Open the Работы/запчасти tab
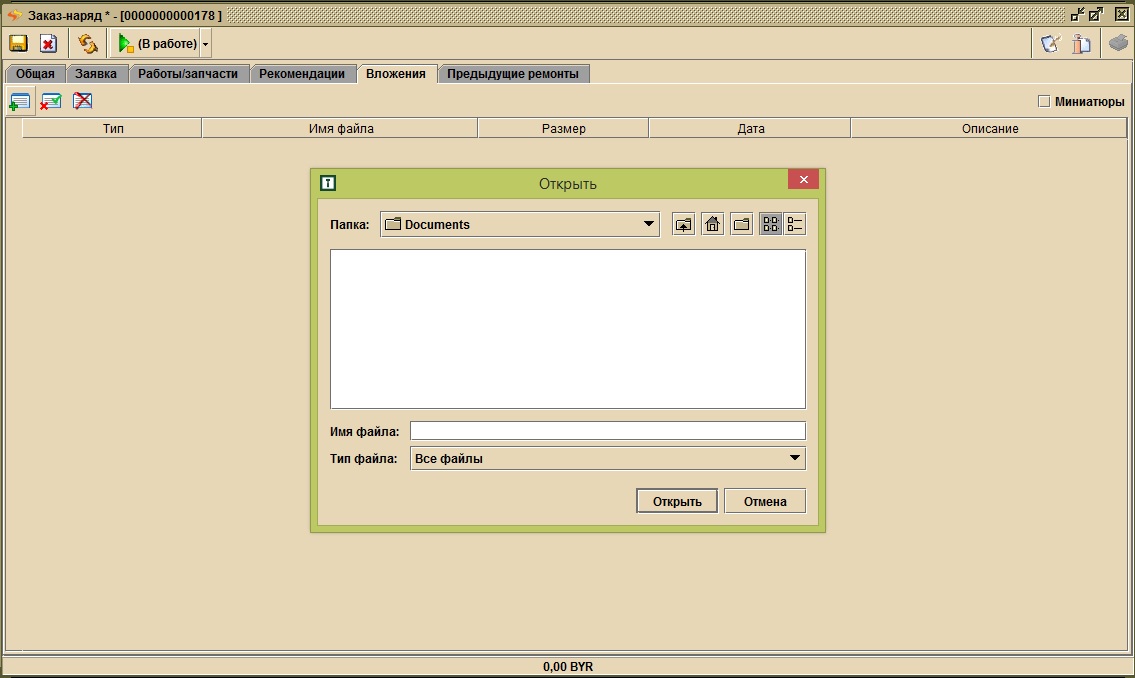The width and height of the screenshot is (1135, 678). [188, 74]
